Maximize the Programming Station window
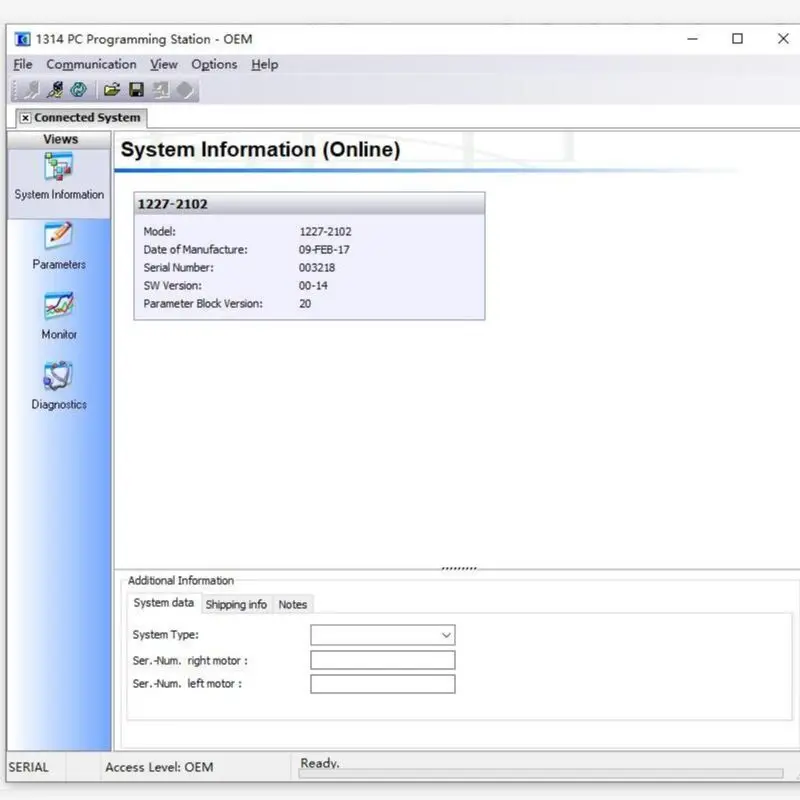The image size is (800, 800). pyautogui.click(x=737, y=39)
